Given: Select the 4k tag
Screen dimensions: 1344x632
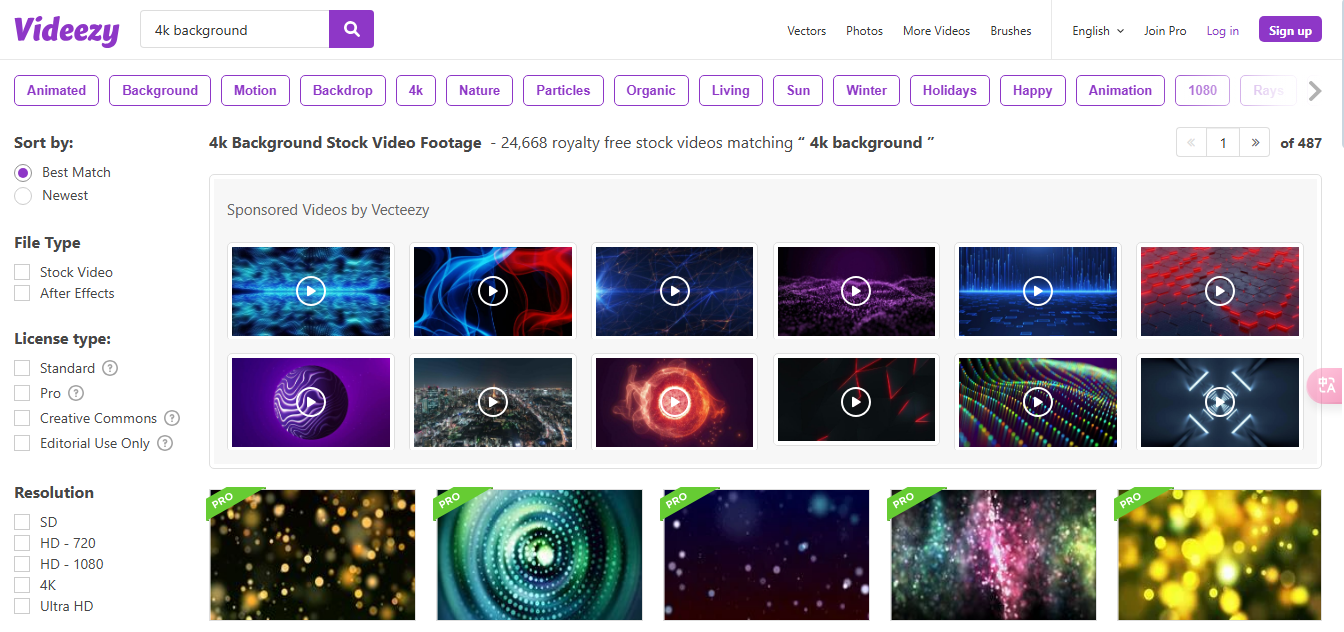Looking at the screenshot, I should [x=416, y=90].
